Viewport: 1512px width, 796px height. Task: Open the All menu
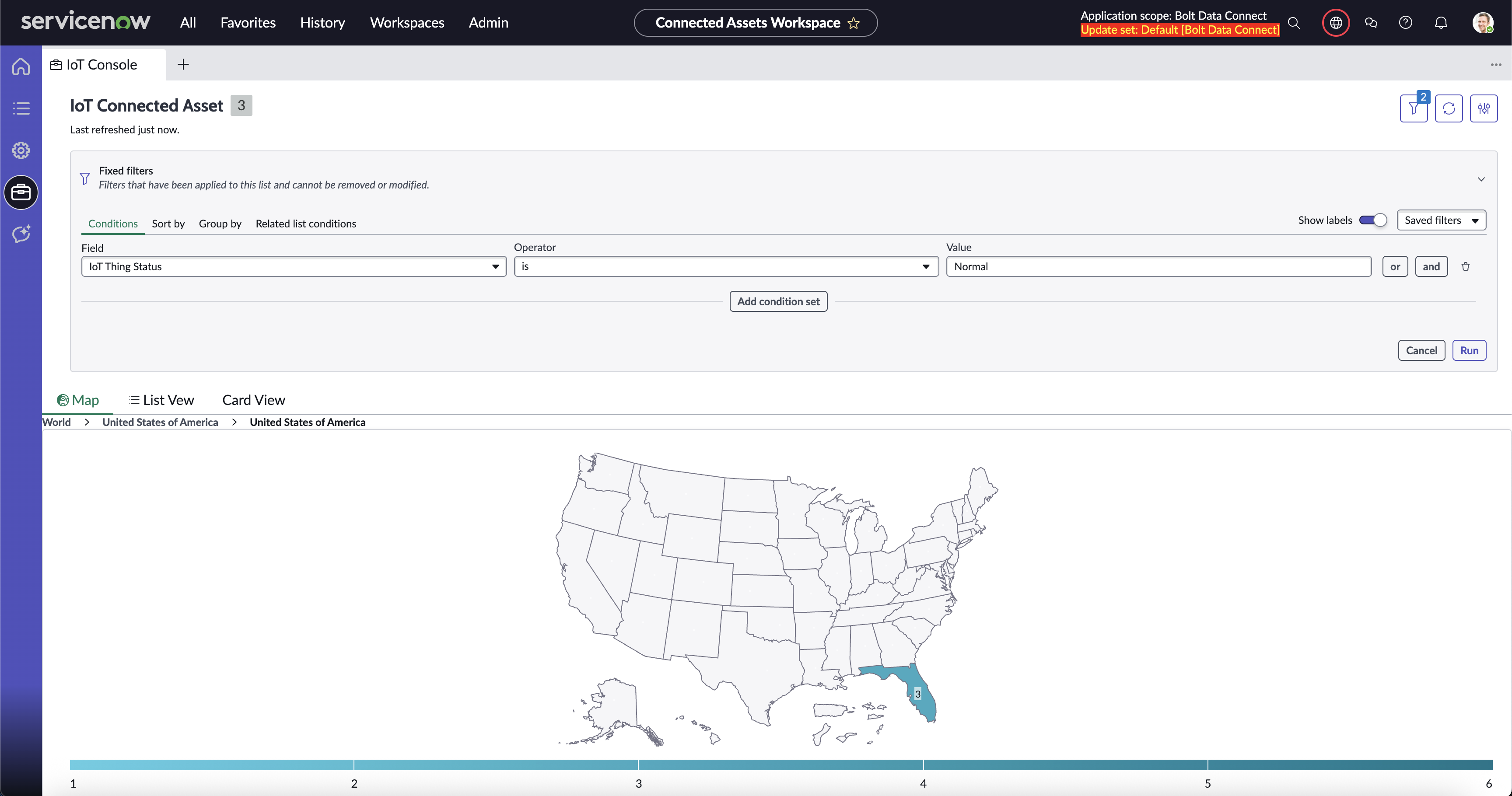pos(188,23)
